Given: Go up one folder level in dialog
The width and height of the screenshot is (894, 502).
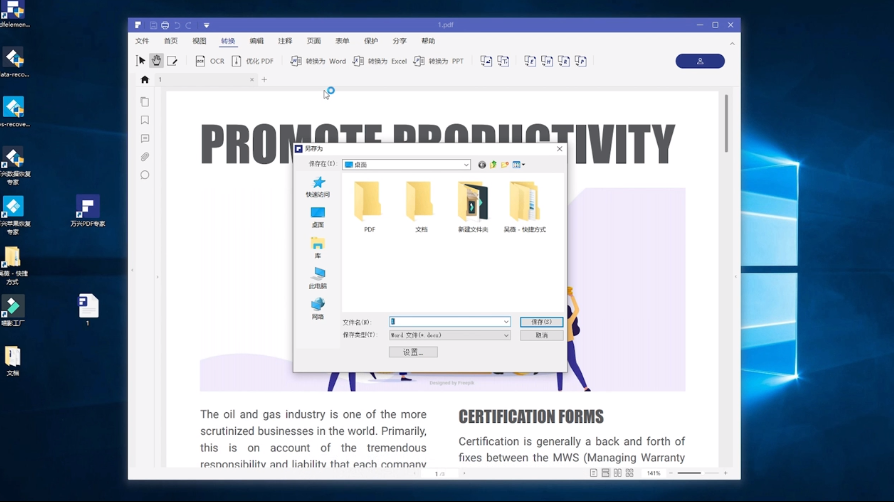Looking at the screenshot, I should pos(493,165).
